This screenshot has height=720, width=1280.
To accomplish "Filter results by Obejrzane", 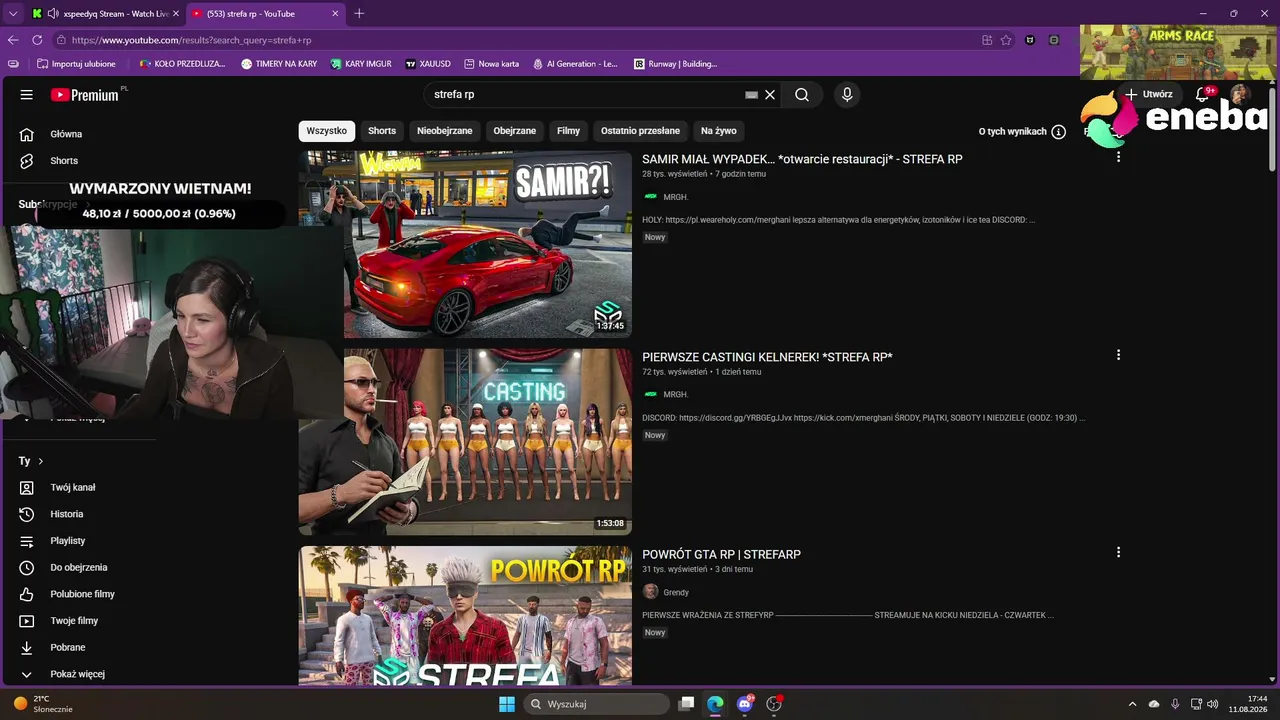I will pos(515,131).
